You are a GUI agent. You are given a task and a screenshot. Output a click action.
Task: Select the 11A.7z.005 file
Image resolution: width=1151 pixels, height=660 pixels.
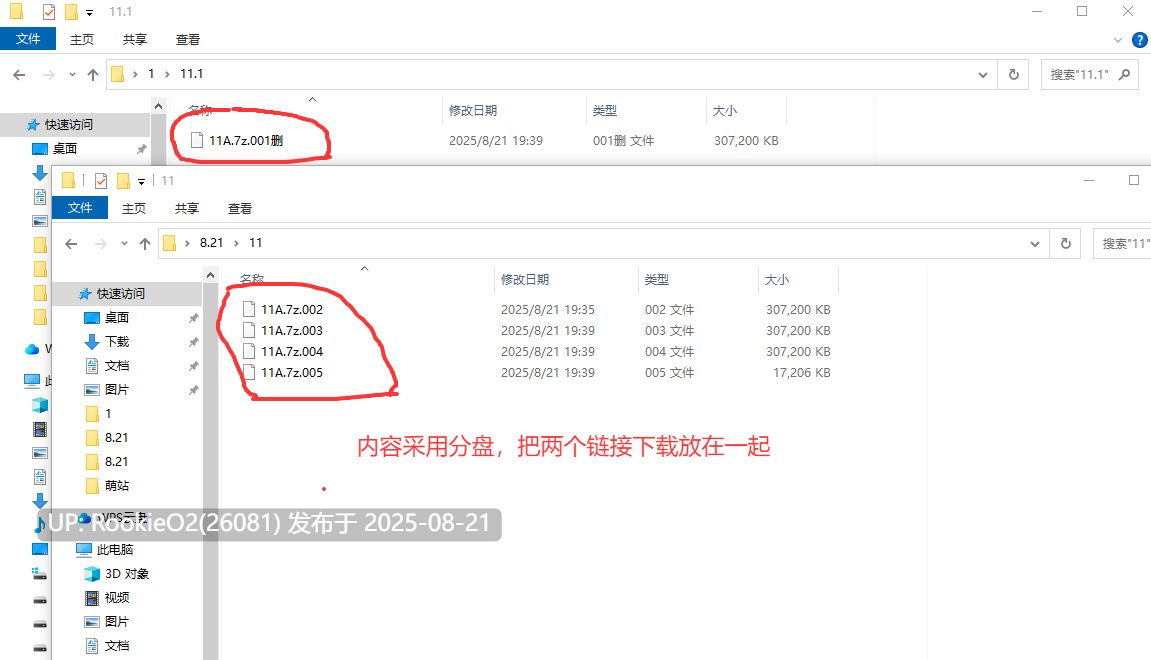pos(291,373)
